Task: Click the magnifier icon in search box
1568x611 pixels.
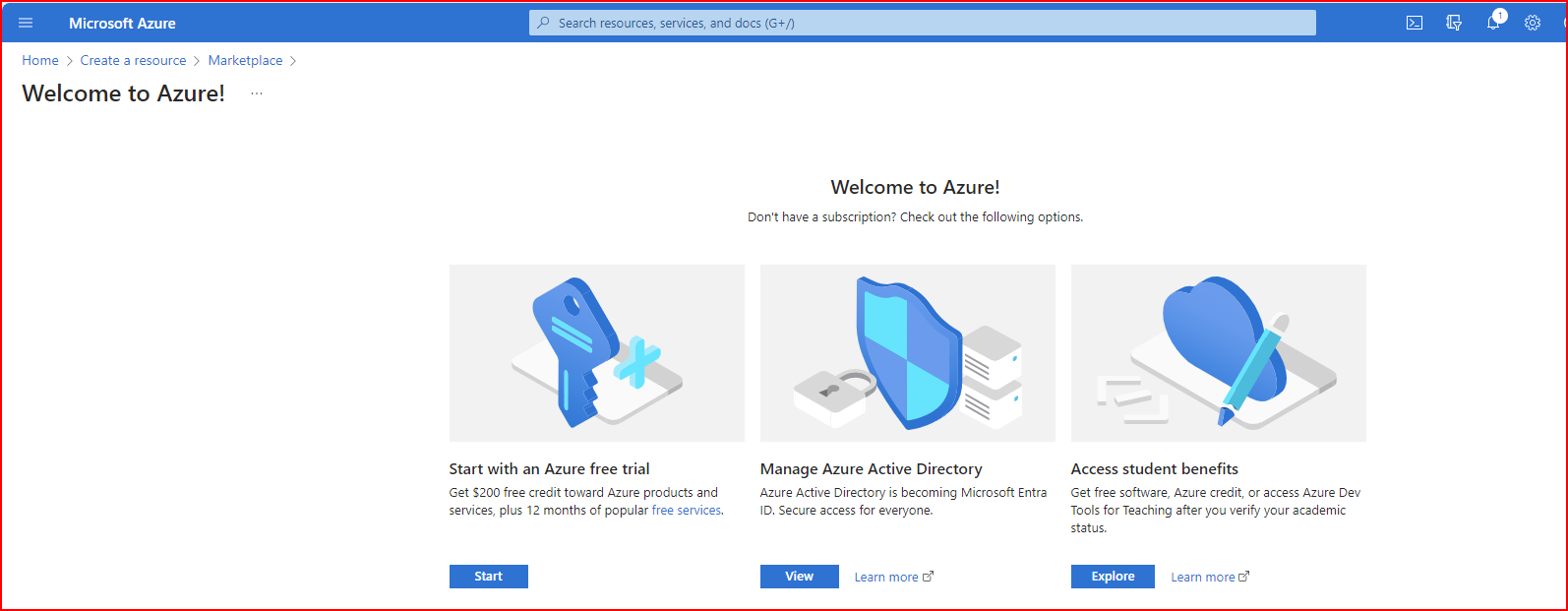Action: 543,23
